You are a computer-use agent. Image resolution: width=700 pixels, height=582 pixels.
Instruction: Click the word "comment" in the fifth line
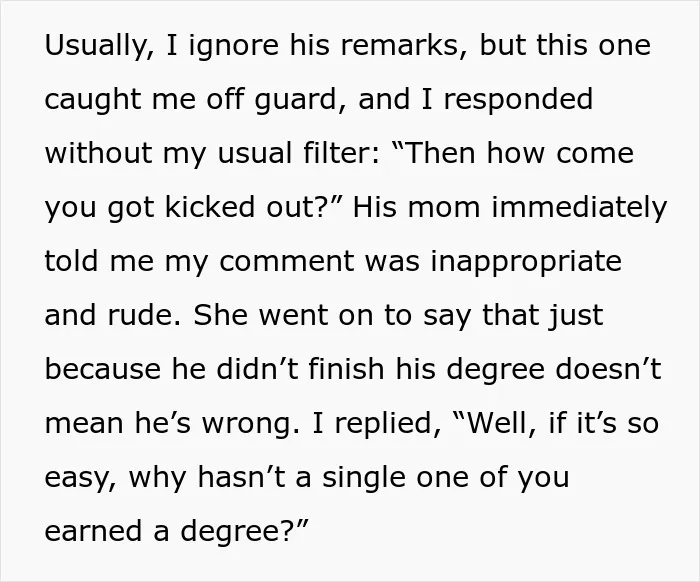tap(286, 262)
